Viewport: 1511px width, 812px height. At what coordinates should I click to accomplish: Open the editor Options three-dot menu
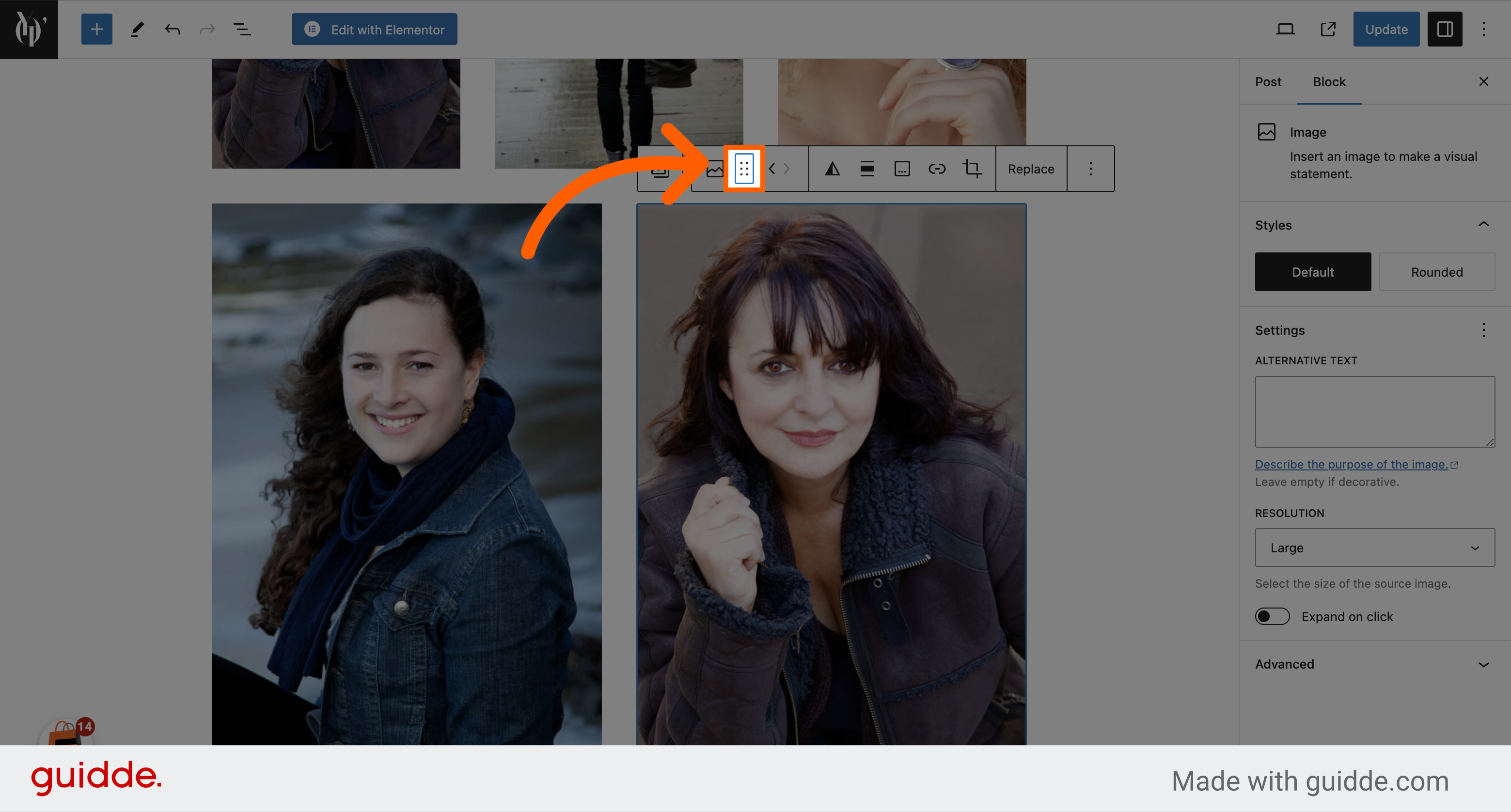1483,30
